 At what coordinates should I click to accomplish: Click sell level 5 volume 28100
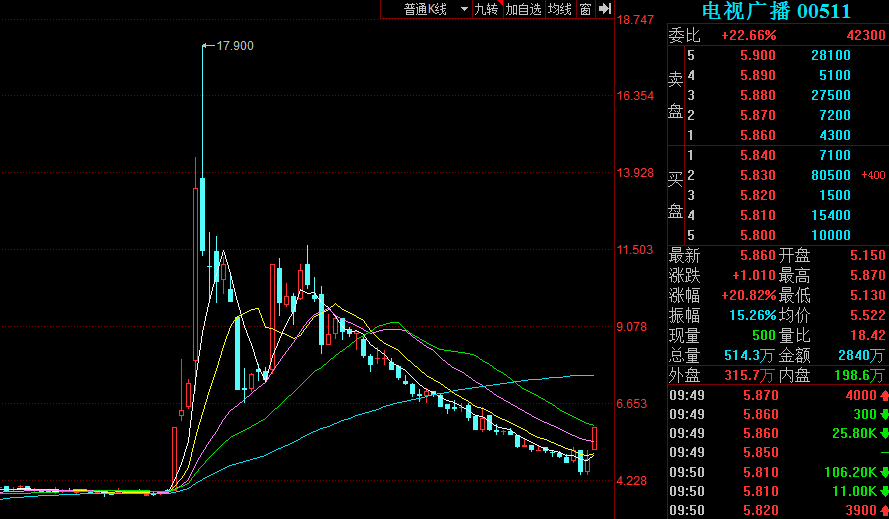(831, 56)
